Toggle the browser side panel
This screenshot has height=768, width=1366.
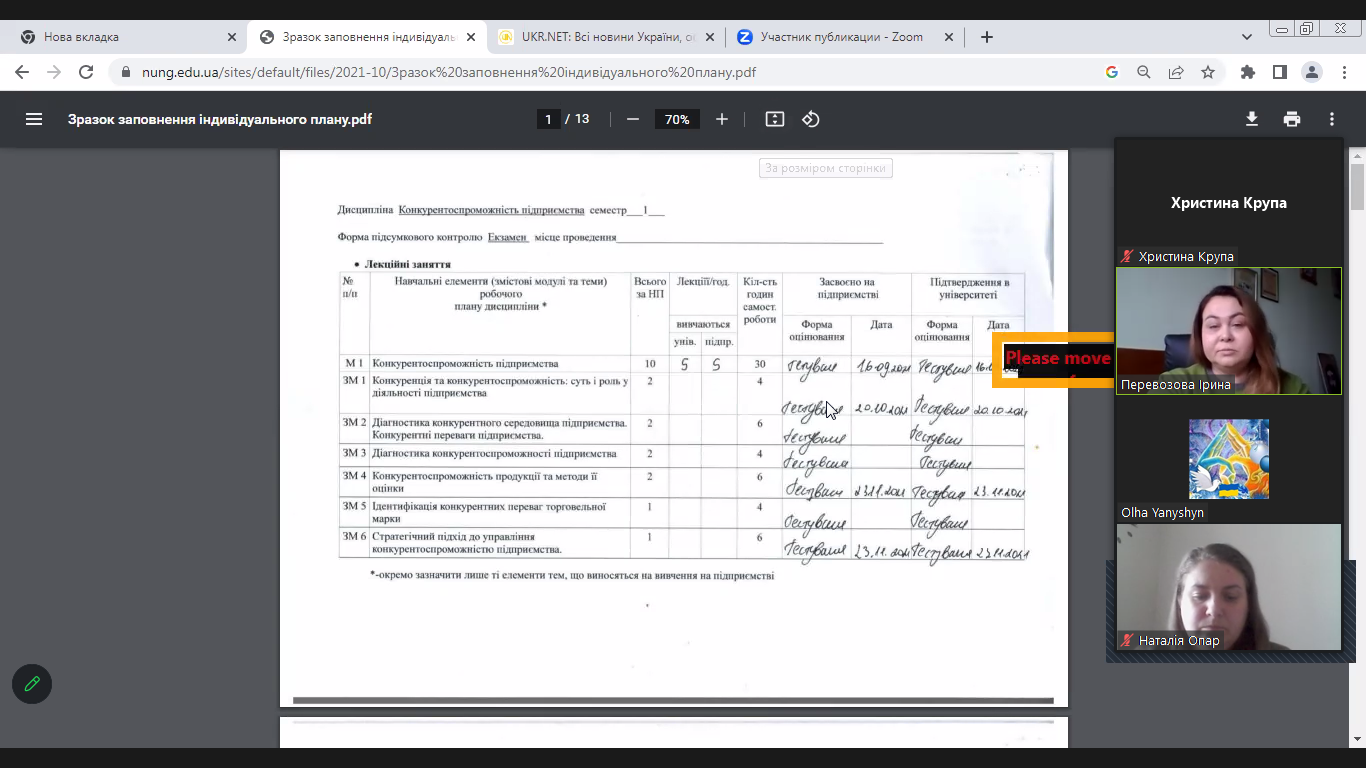click(1279, 72)
